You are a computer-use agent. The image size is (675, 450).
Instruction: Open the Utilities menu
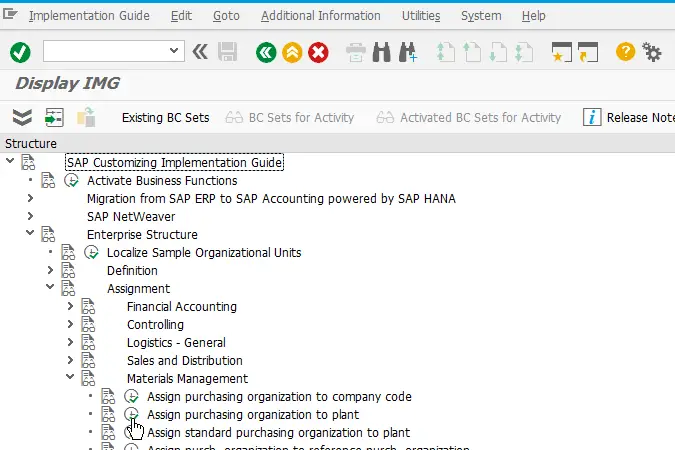click(x=421, y=16)
